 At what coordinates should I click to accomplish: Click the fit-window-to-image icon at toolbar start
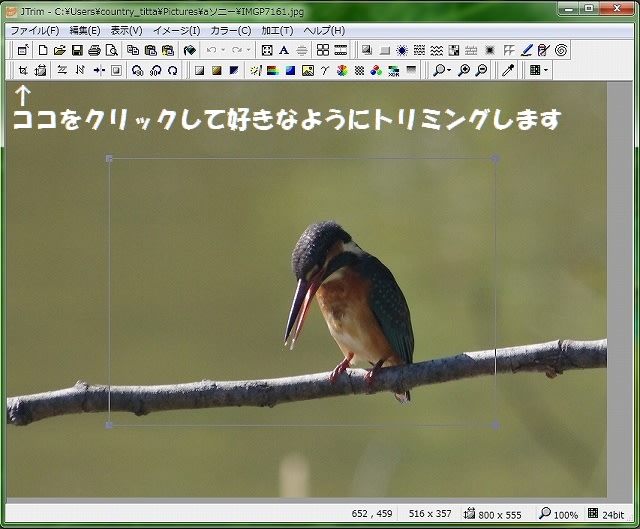coord(23,50)
